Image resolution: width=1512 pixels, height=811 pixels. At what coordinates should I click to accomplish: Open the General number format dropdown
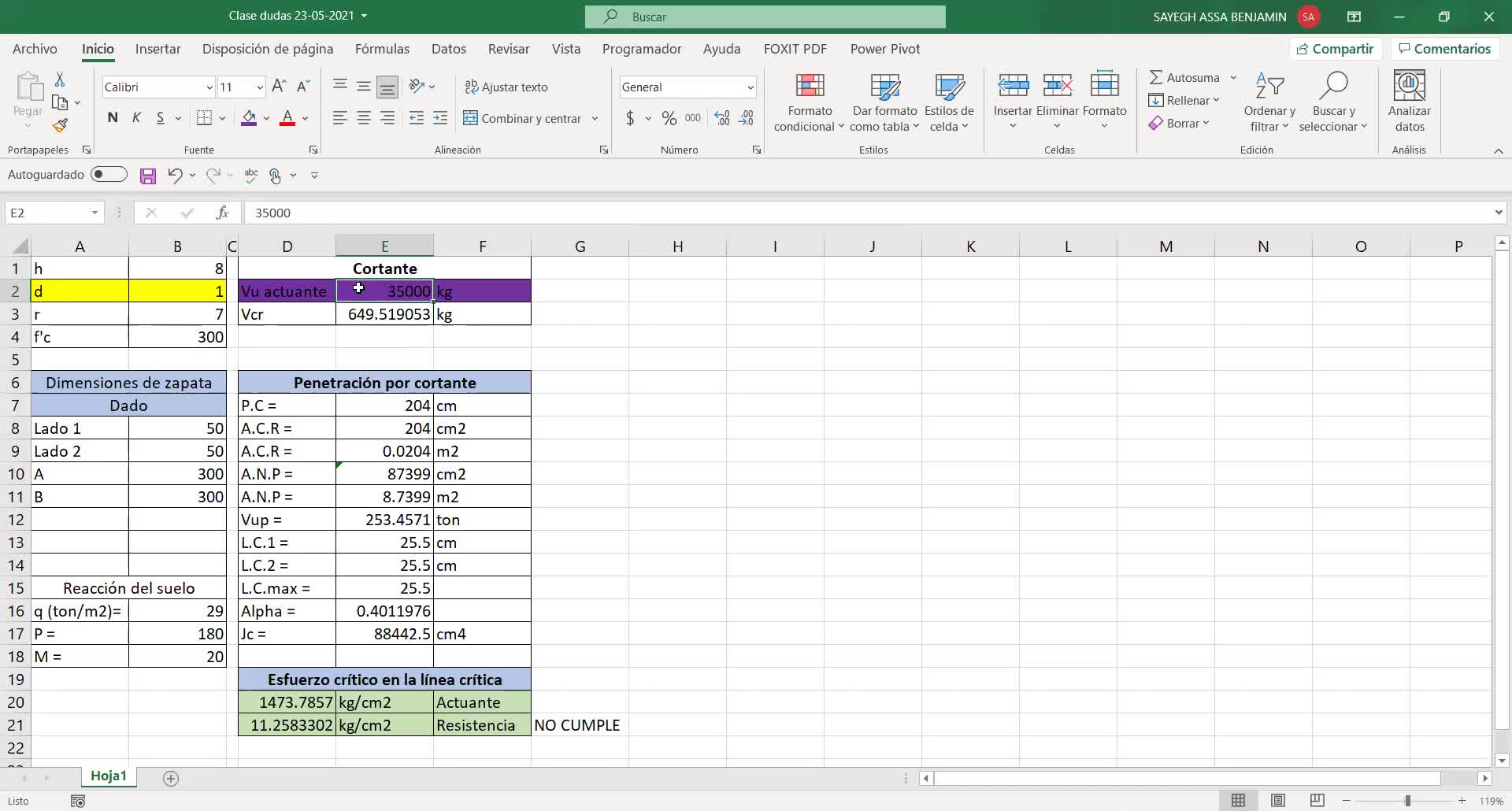(x=750, y=87)
